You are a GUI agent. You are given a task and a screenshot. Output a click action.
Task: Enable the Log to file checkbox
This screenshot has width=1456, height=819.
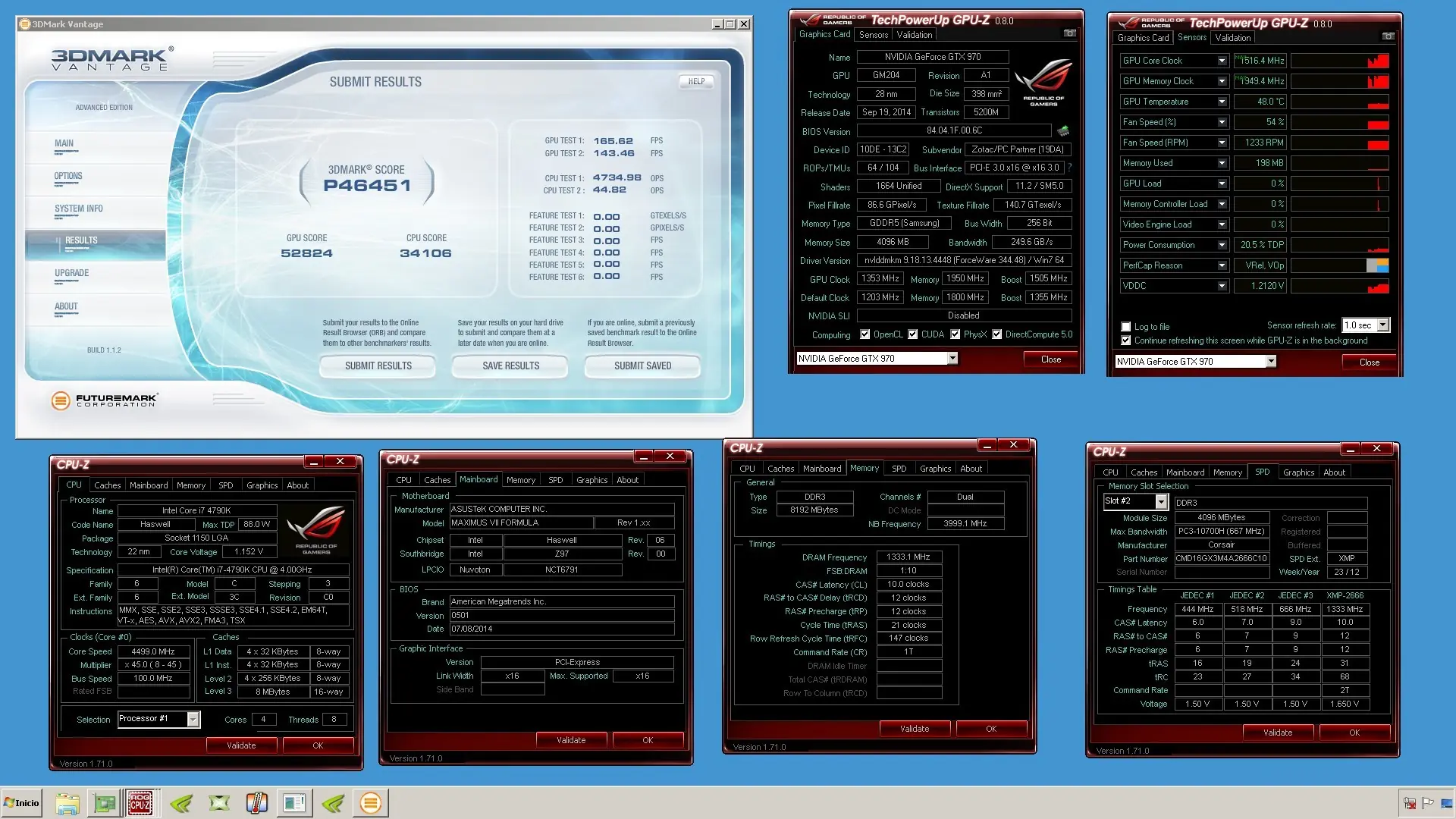pos(1126,327)
